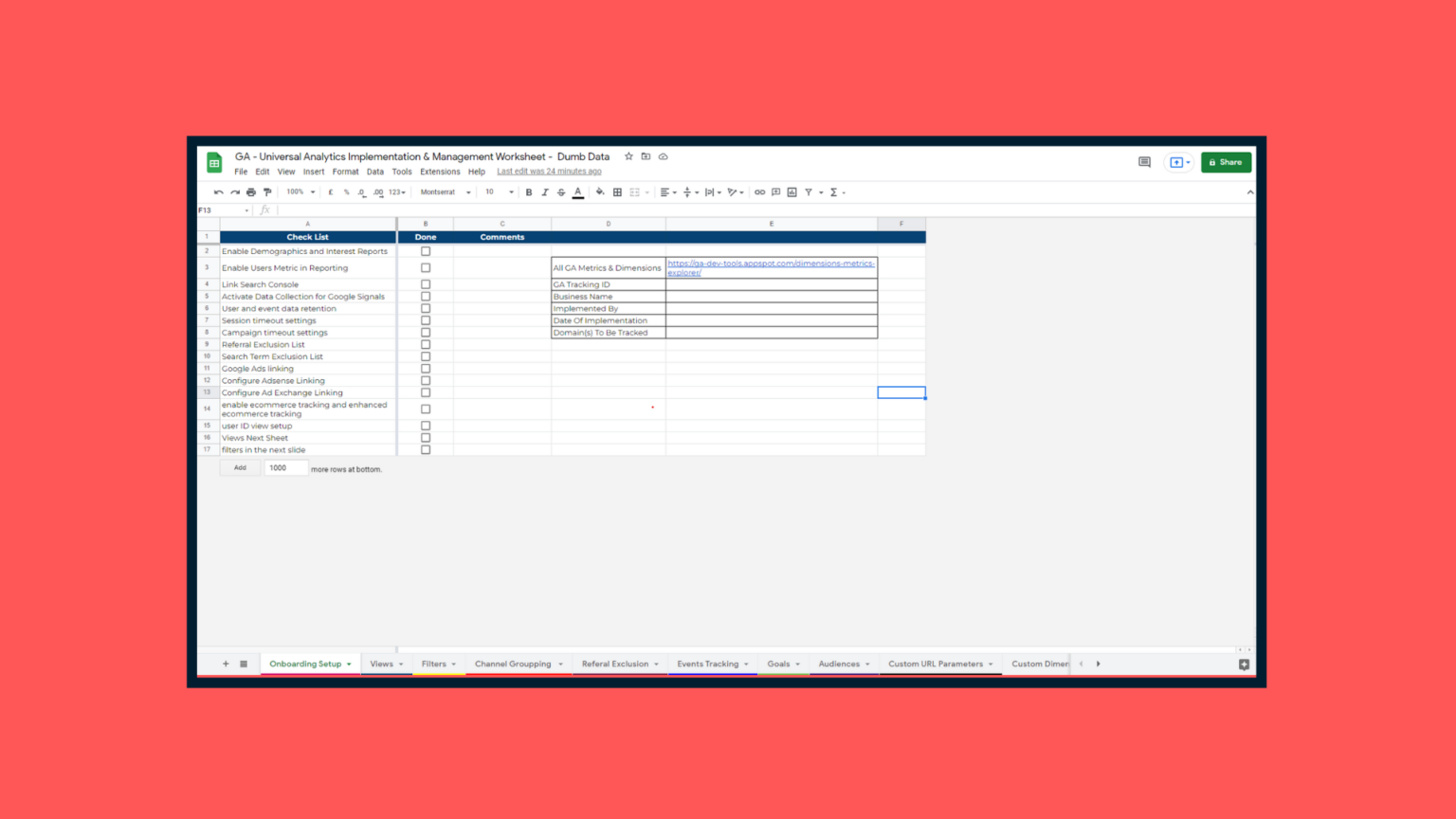The width and height of the screenshot is (1456, 819).
Task: Decrease decimal places
Action: tap(361, 191)
